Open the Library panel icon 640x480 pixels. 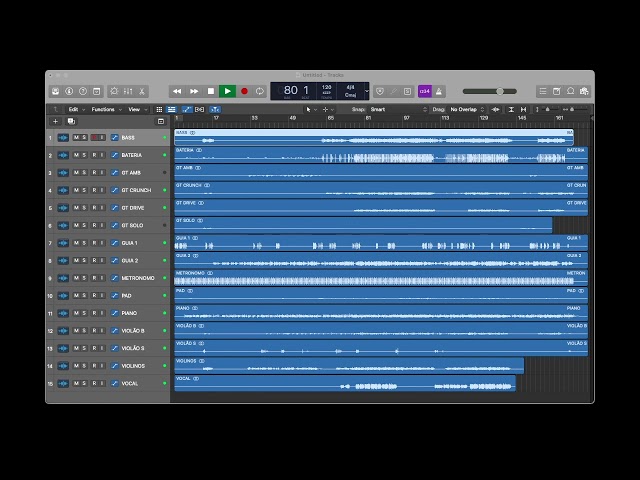56,91
